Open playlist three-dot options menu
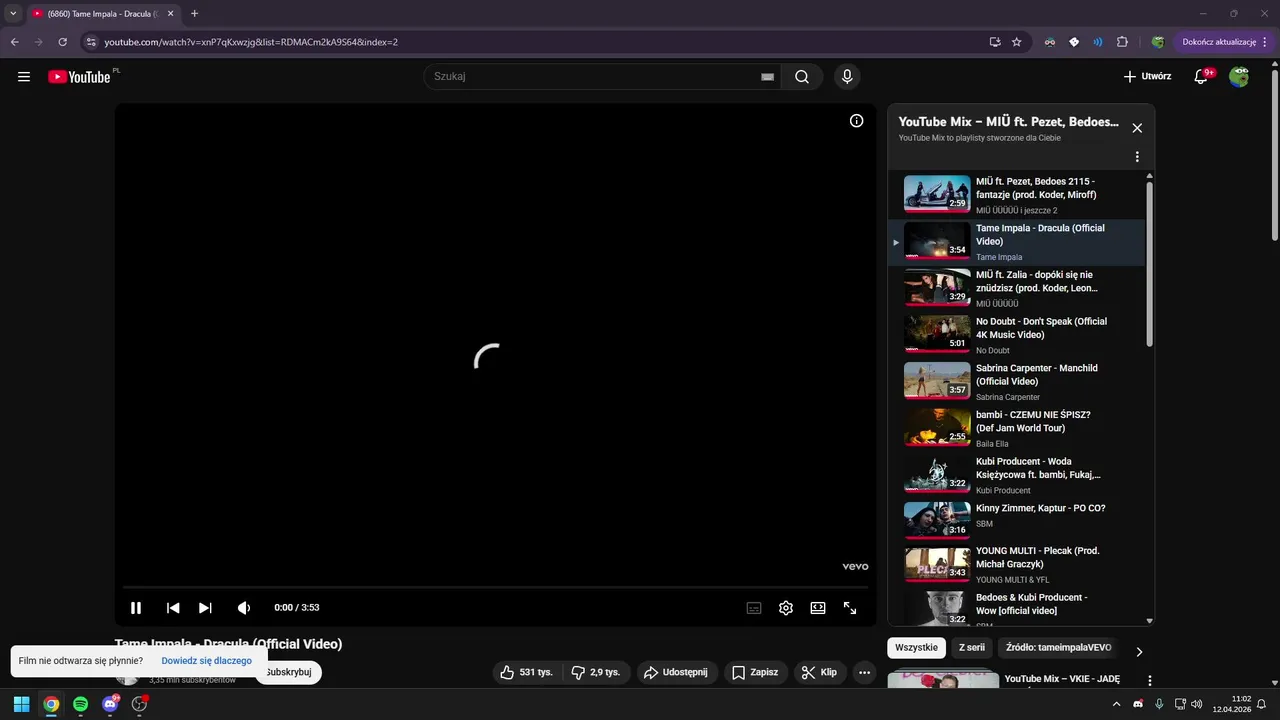Screen dimensions: 1280x720 pyautogui.click(x=1137, y=157)
